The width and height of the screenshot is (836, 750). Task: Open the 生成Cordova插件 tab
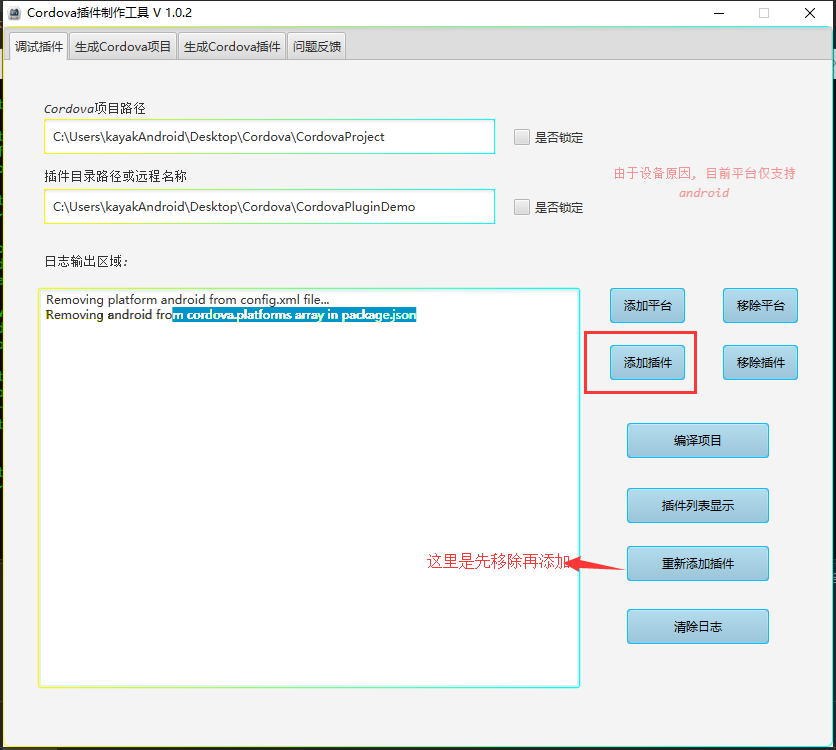[x=232, y=46]
